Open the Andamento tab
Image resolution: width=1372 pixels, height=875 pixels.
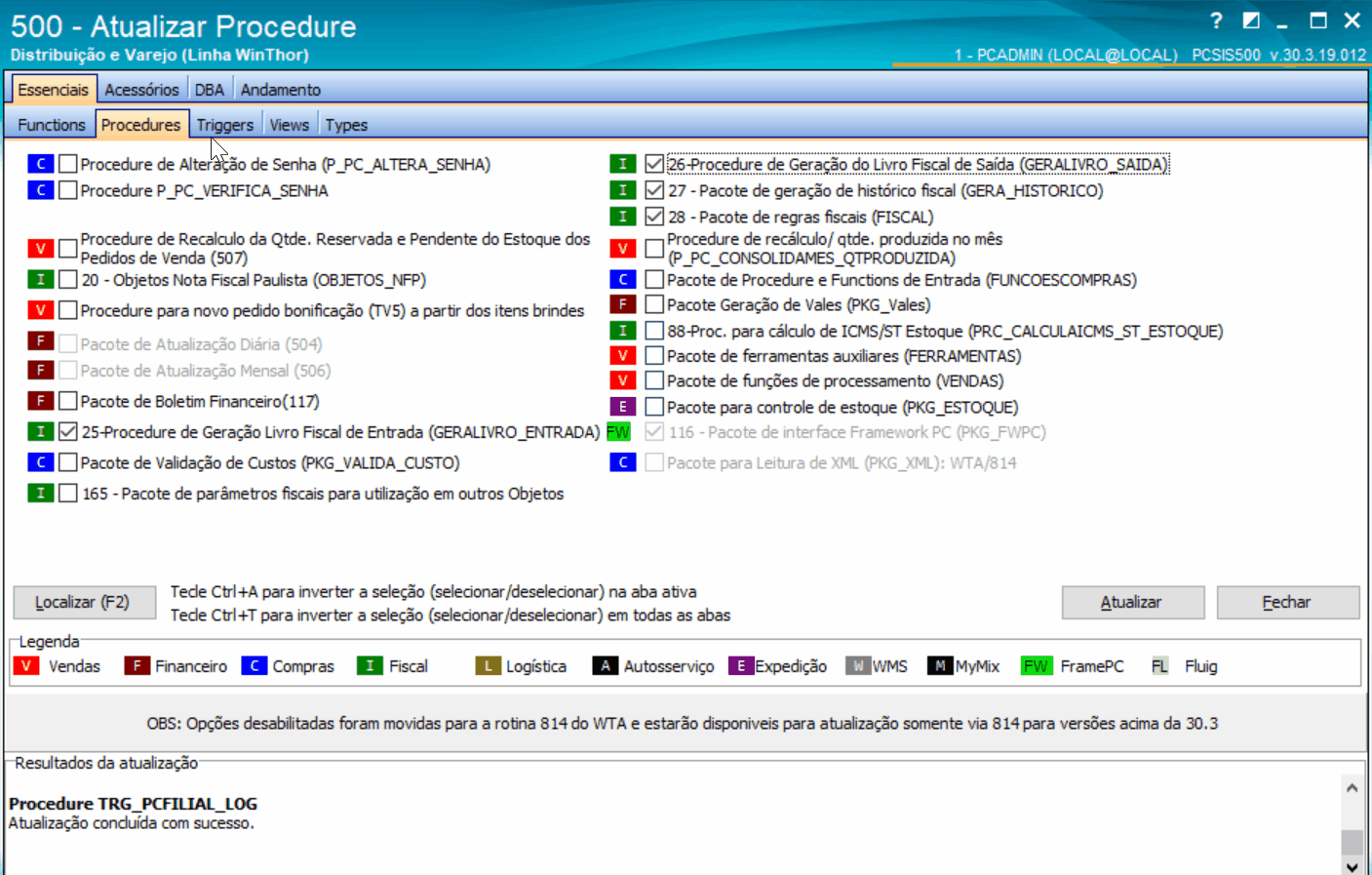click(281, 90)
